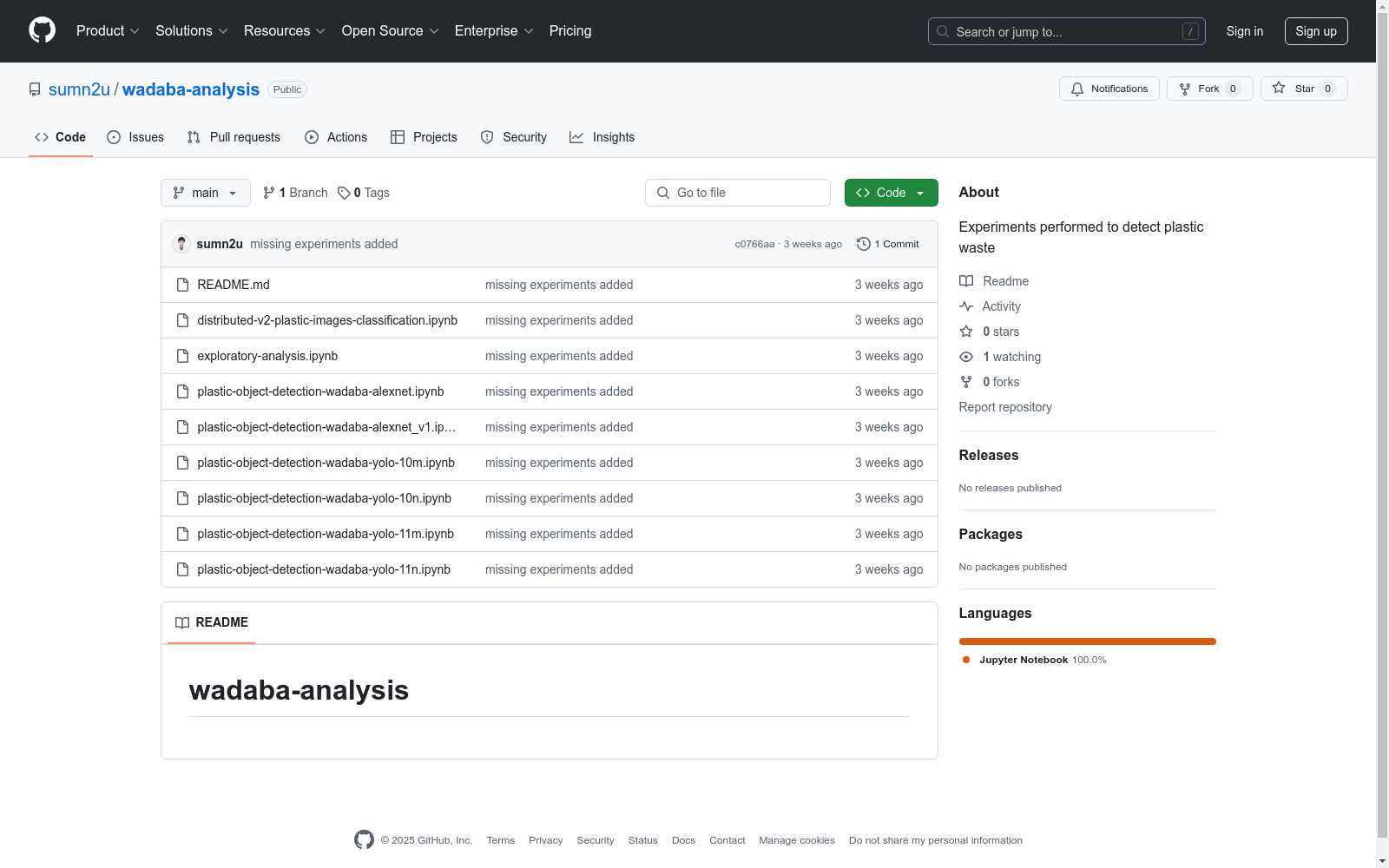Click the repository icon beside sumn2u

35,89
